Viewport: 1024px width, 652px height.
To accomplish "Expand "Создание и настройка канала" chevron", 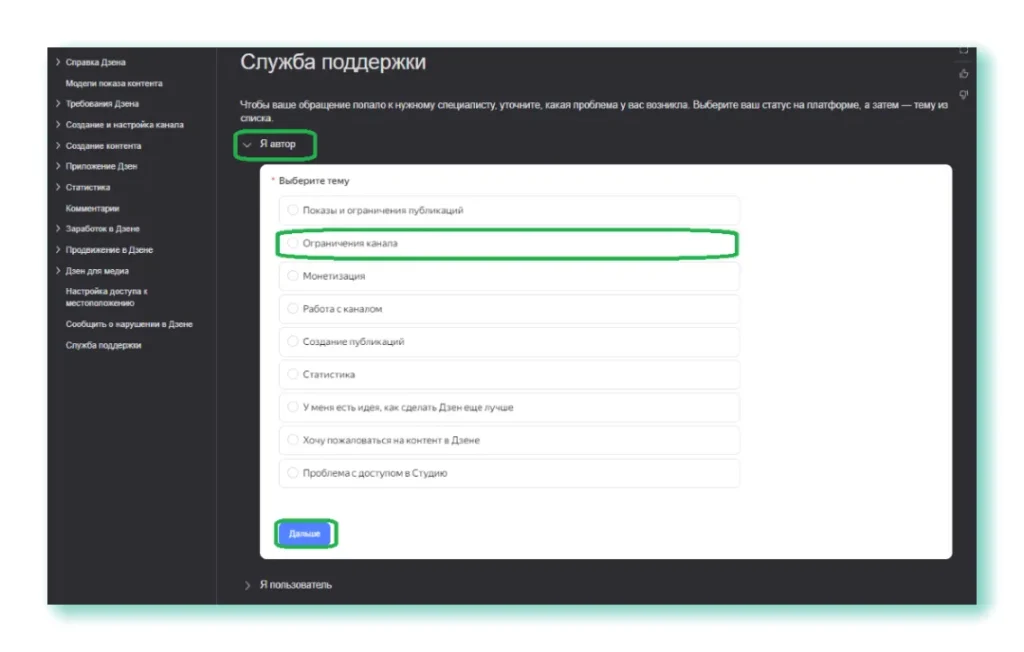I will pos(58,124).
